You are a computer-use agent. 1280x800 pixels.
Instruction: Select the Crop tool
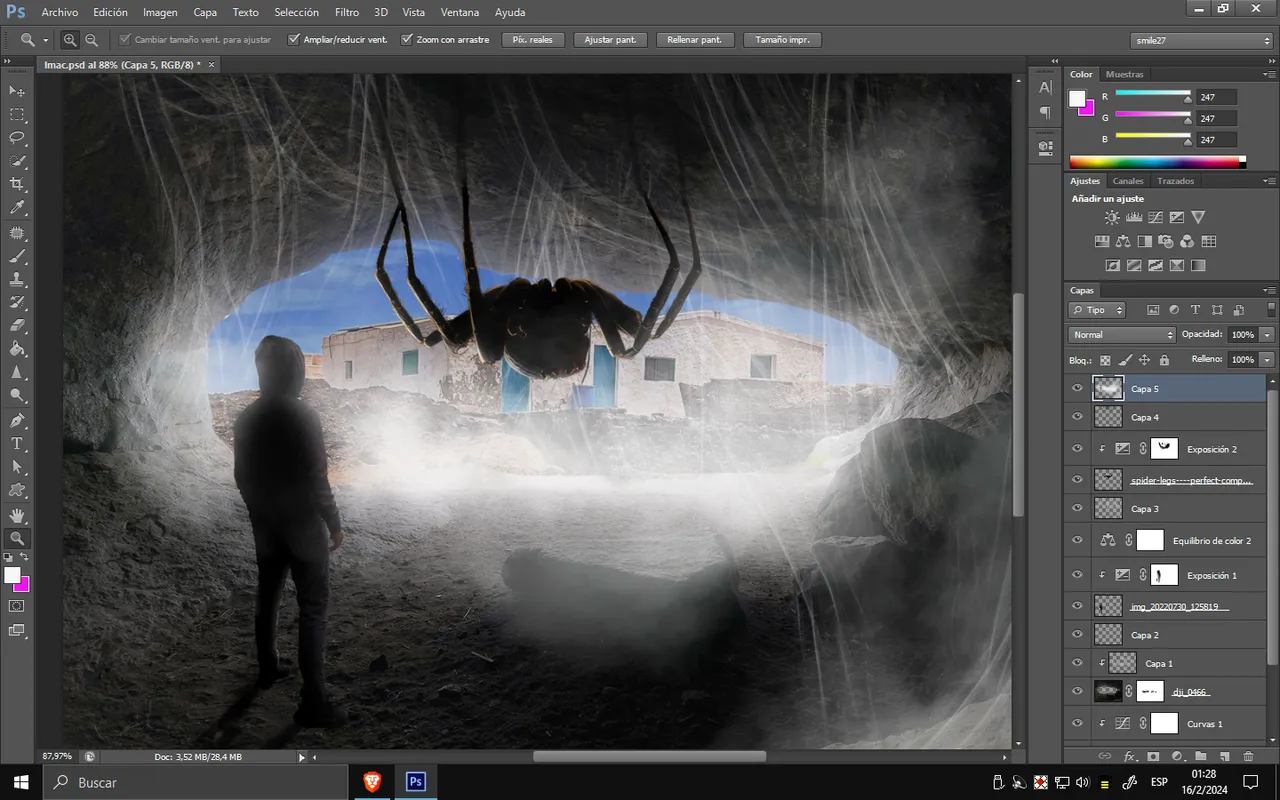pyautogui.click(x=17, y=185)
